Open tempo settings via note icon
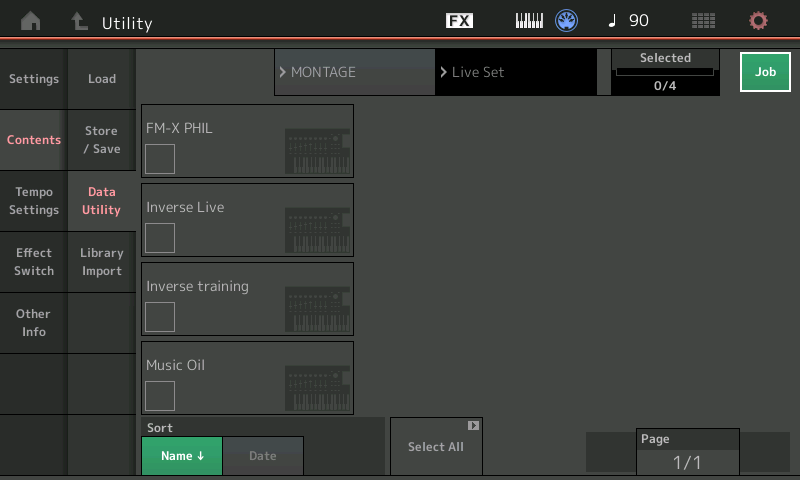Image resolution: width=800 pixels, height=480 pixels. pyautogui.click(x=613, y=21)
